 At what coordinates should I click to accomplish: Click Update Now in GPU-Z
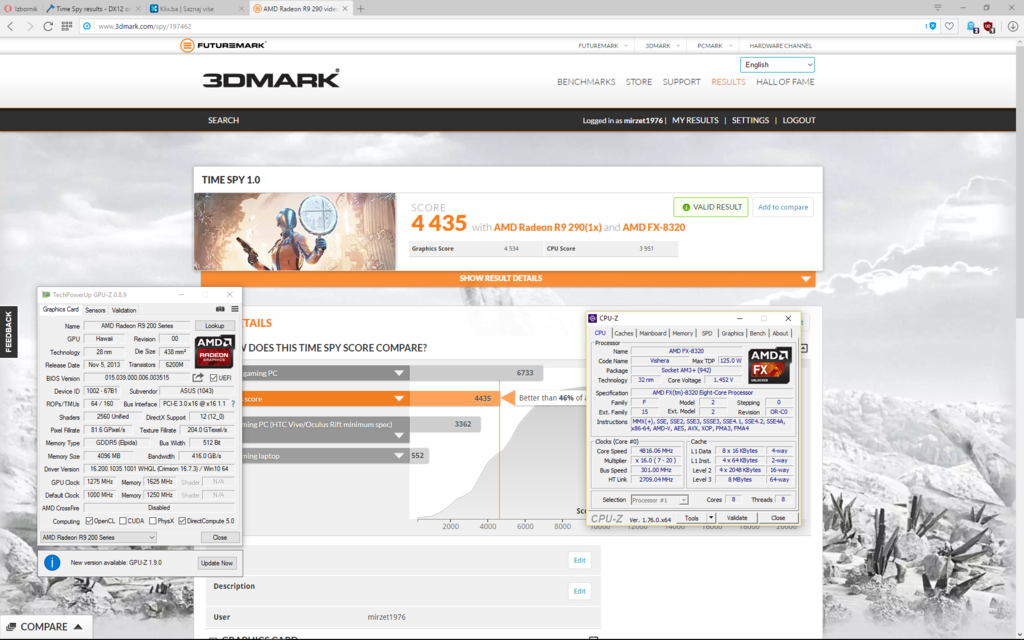click(217, 563)
